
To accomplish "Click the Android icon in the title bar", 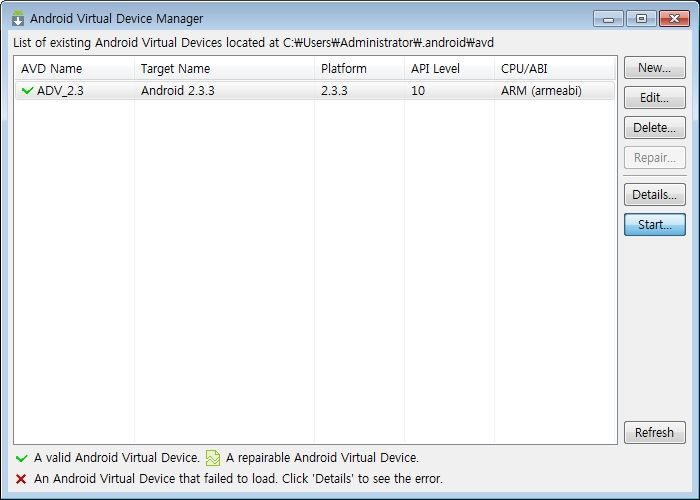I will click(x=18, y=18).
